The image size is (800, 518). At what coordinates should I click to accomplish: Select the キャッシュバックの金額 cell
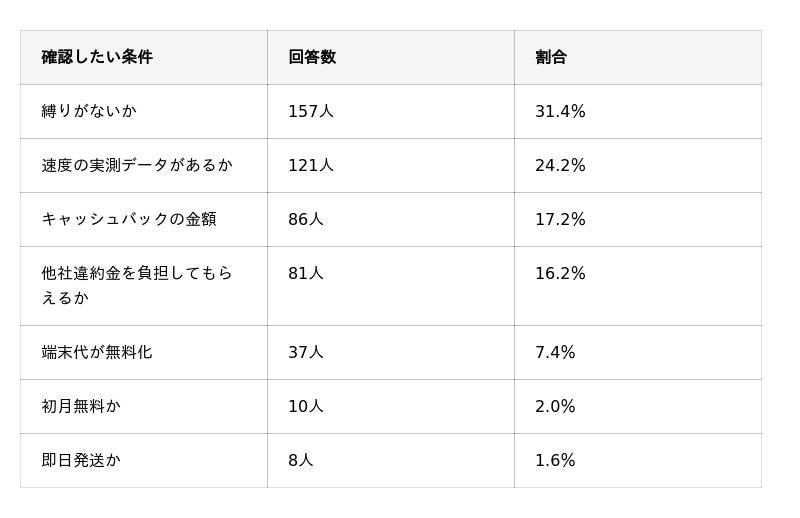pyautogui.click(x=129, y=219)
